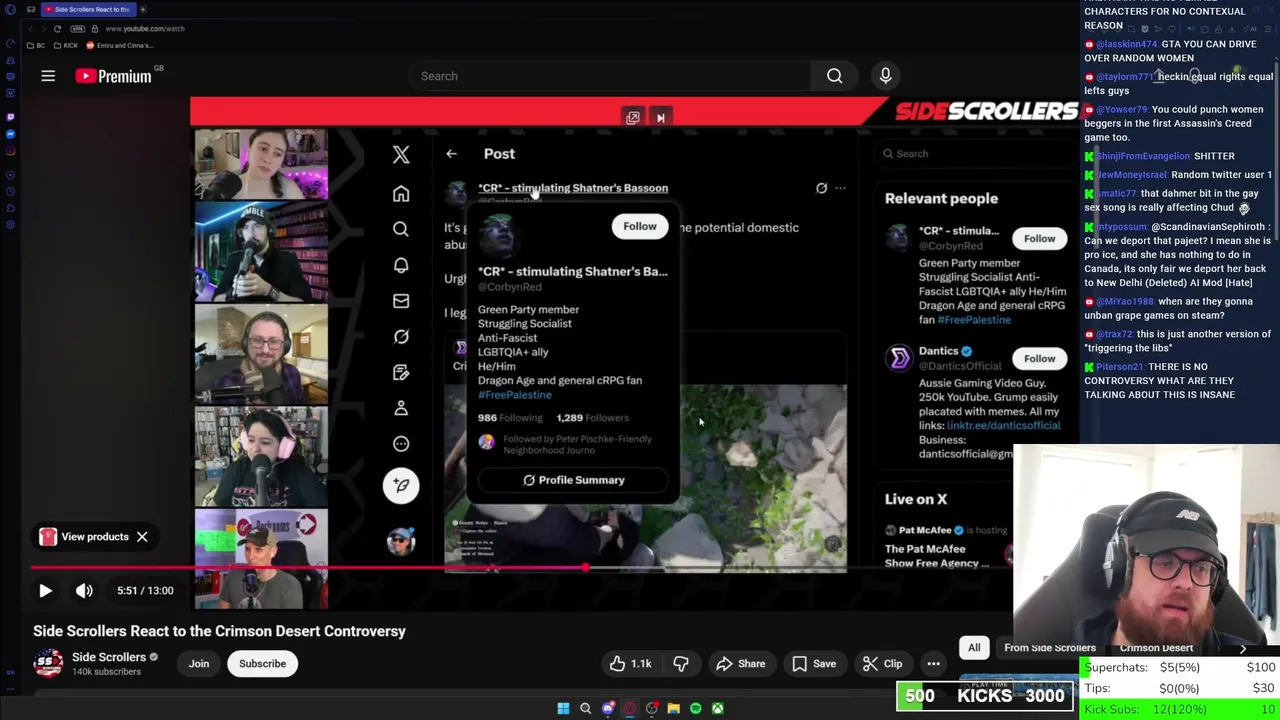Click Follow in the hover profile card
This screenshot has height=720, width=1280.
coord(640,226)
